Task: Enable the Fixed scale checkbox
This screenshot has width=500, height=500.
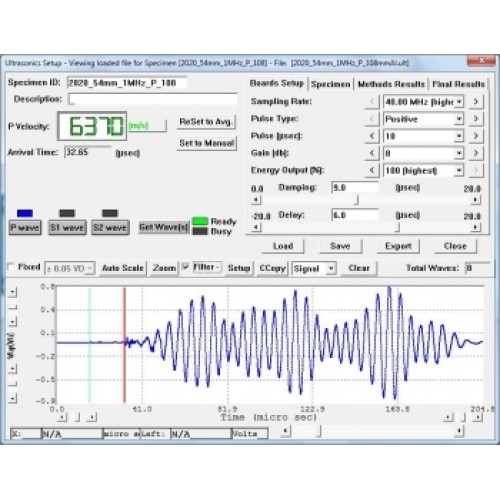Action: pyautogui.click(x=11, y=267)
